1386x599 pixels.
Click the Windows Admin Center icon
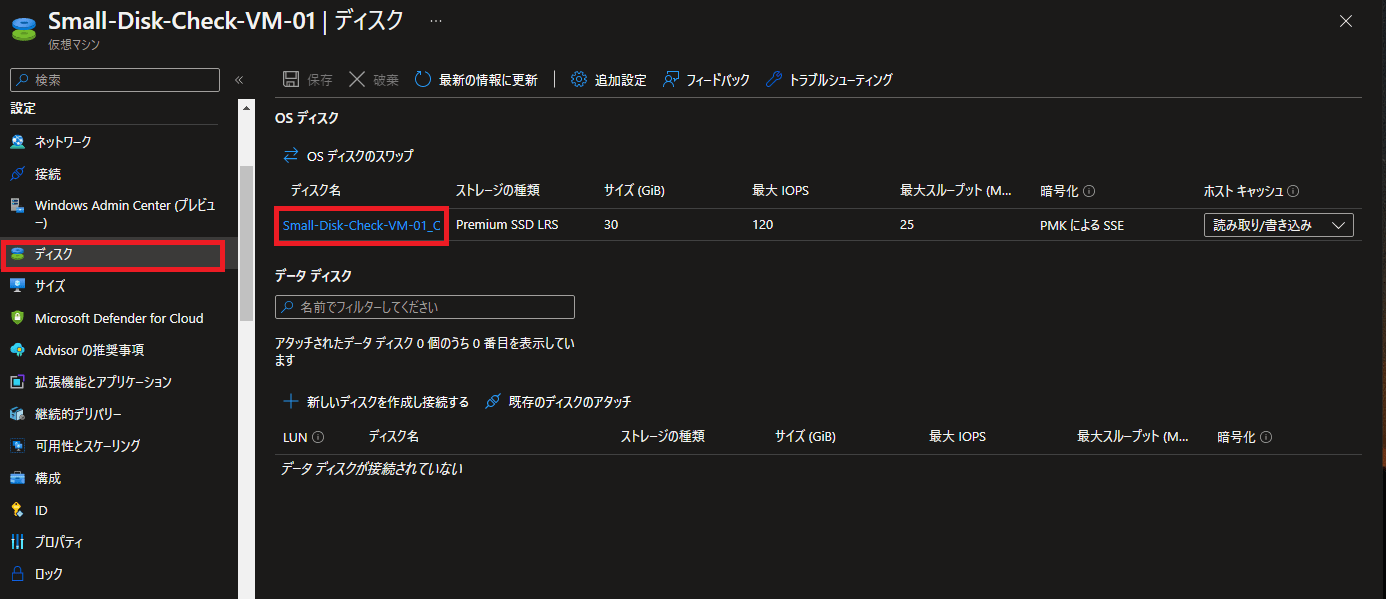pos(17,206)
